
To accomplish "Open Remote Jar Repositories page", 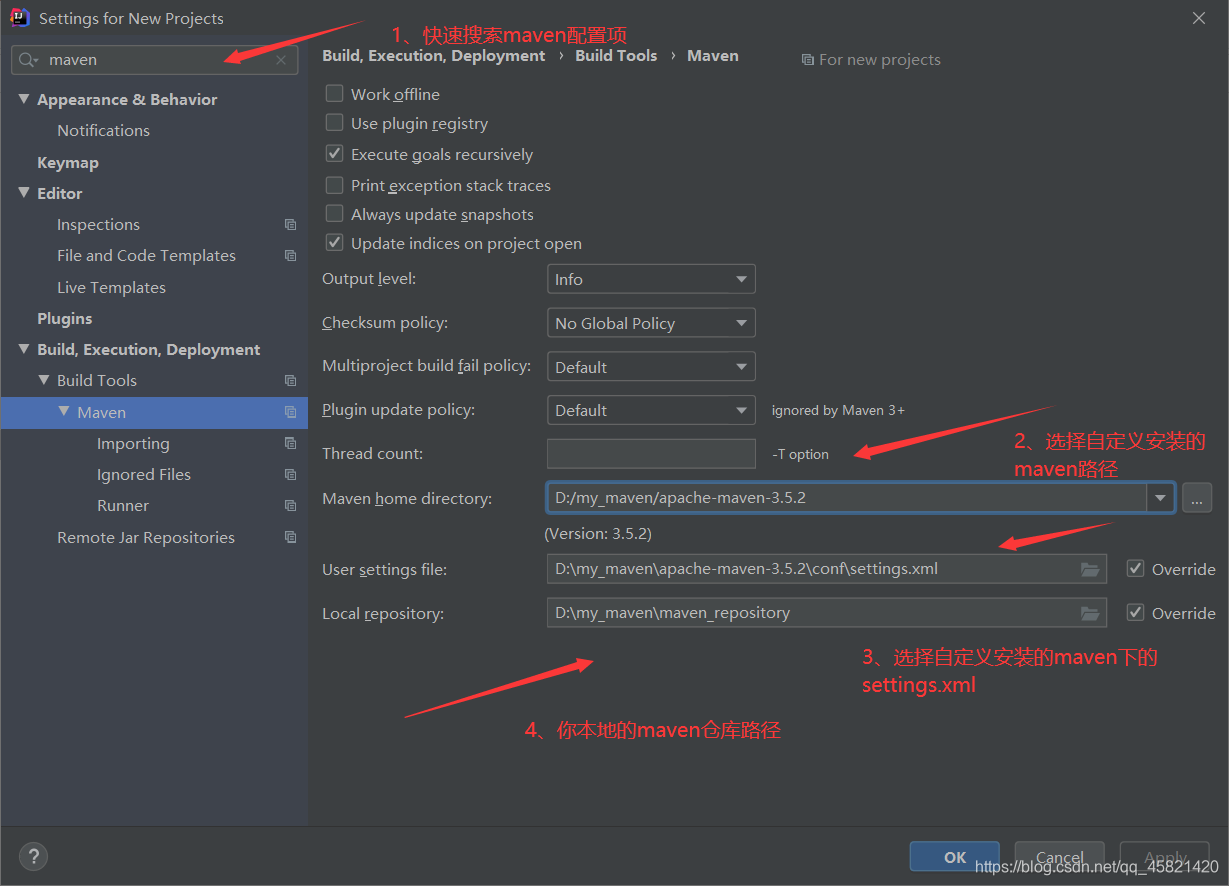I will [146, 538].
